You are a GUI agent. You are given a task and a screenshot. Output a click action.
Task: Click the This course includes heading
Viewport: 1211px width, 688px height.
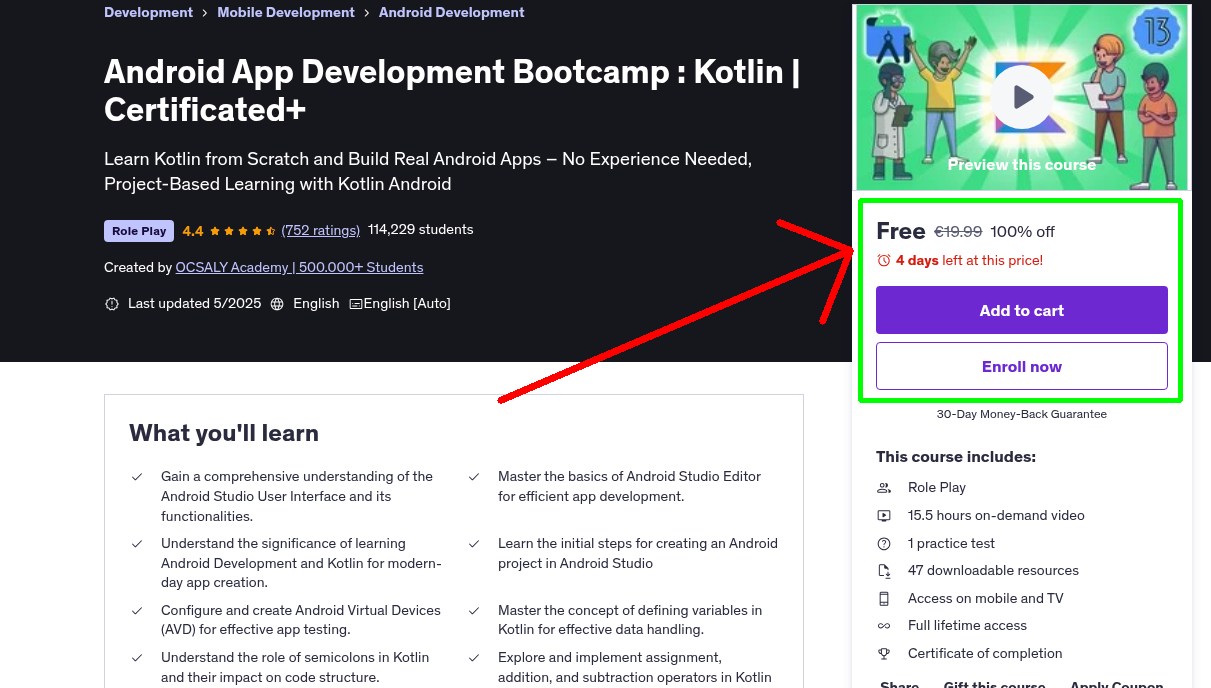pyautogui.click(x=956, y=457)
